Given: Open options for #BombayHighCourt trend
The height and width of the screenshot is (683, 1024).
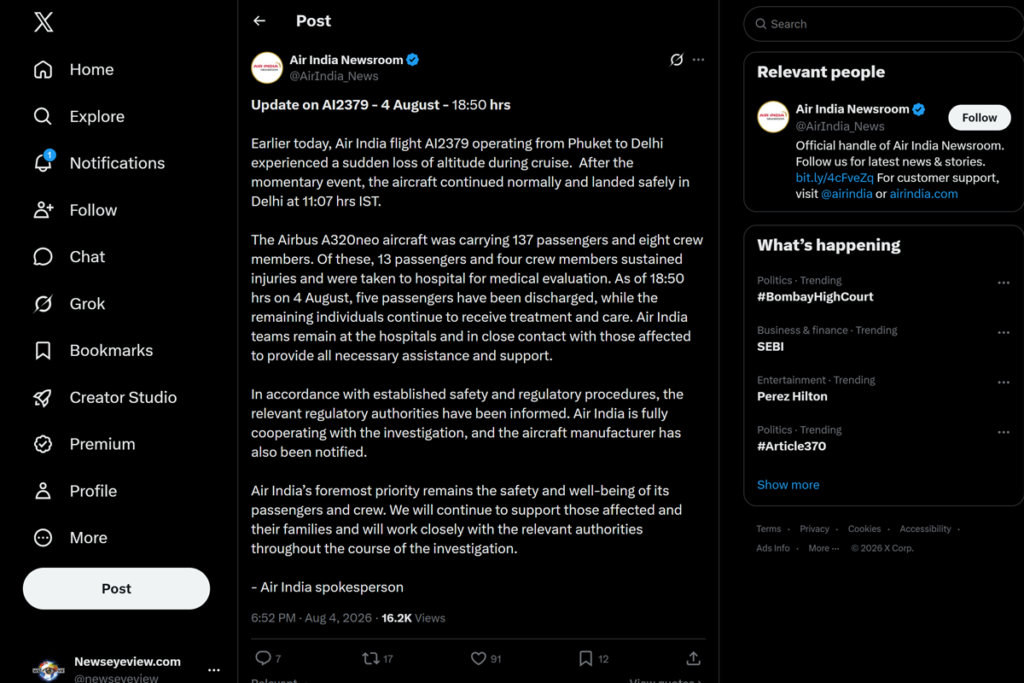Looking at the screenshot, I should [x=1003, y=283].
